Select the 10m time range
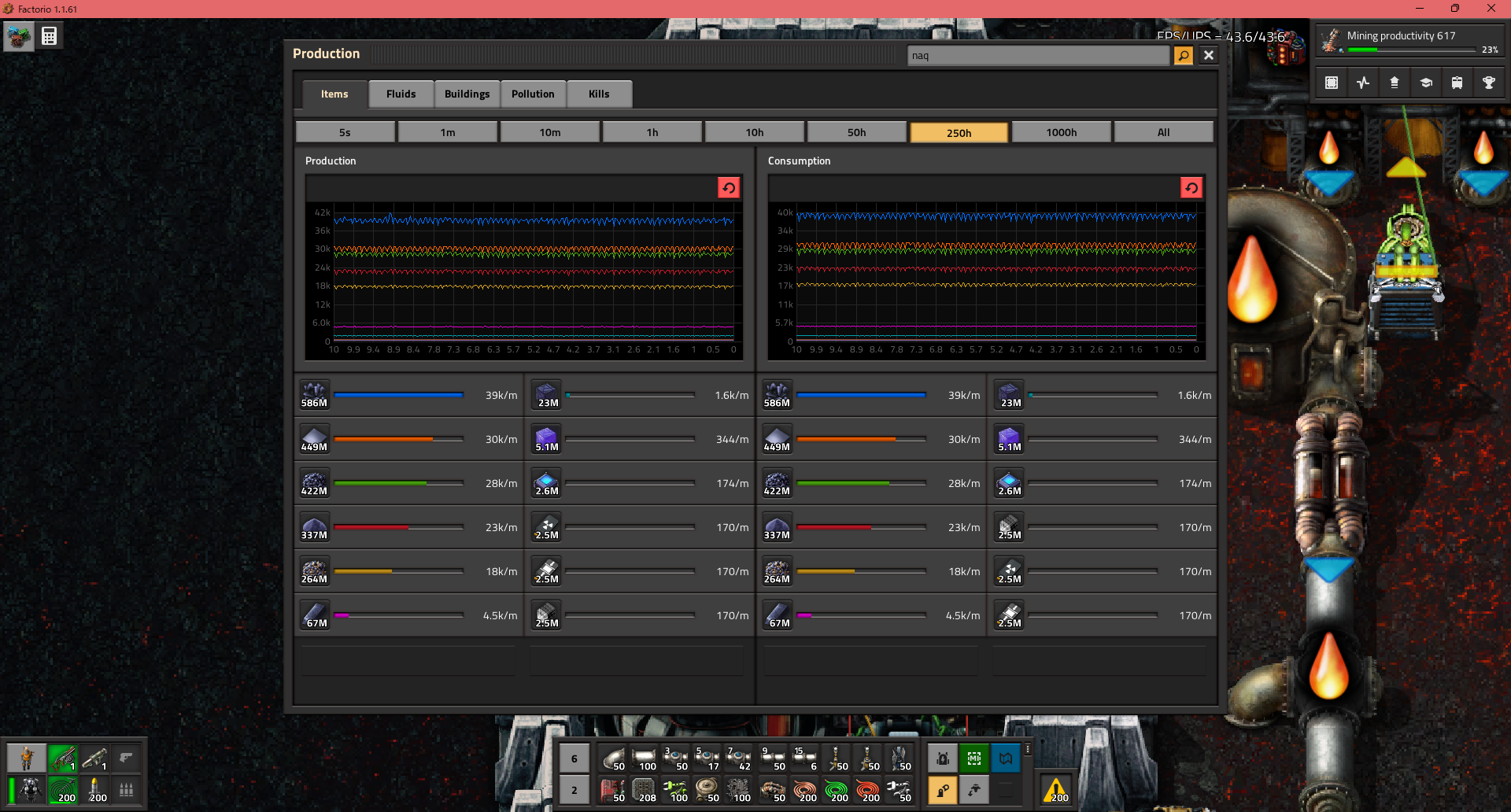The width and height of the screenshot is (1511, 812). click(x=550, y=132)
